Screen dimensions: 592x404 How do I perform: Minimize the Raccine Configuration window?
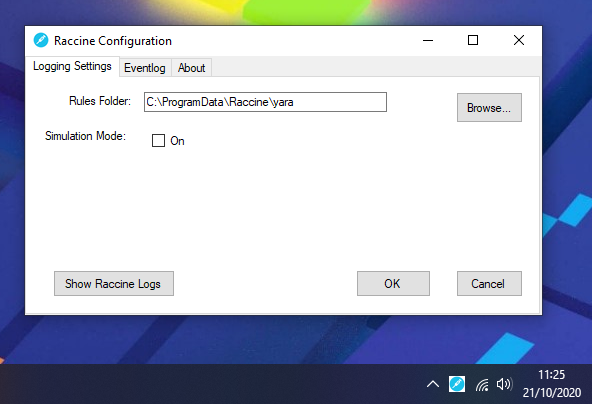(428, 40)
